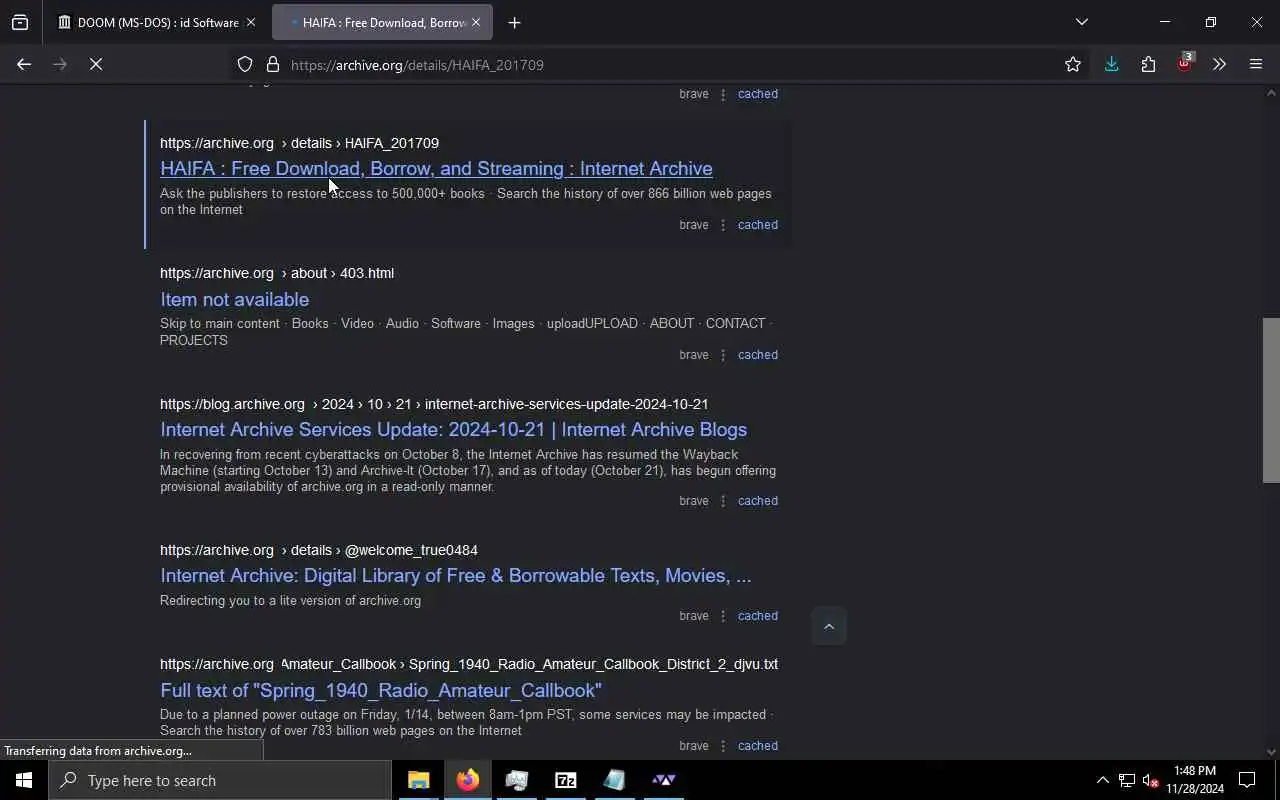Open the notification center icon
The image size is (1280, 800).
click(x=1247, y=780)
